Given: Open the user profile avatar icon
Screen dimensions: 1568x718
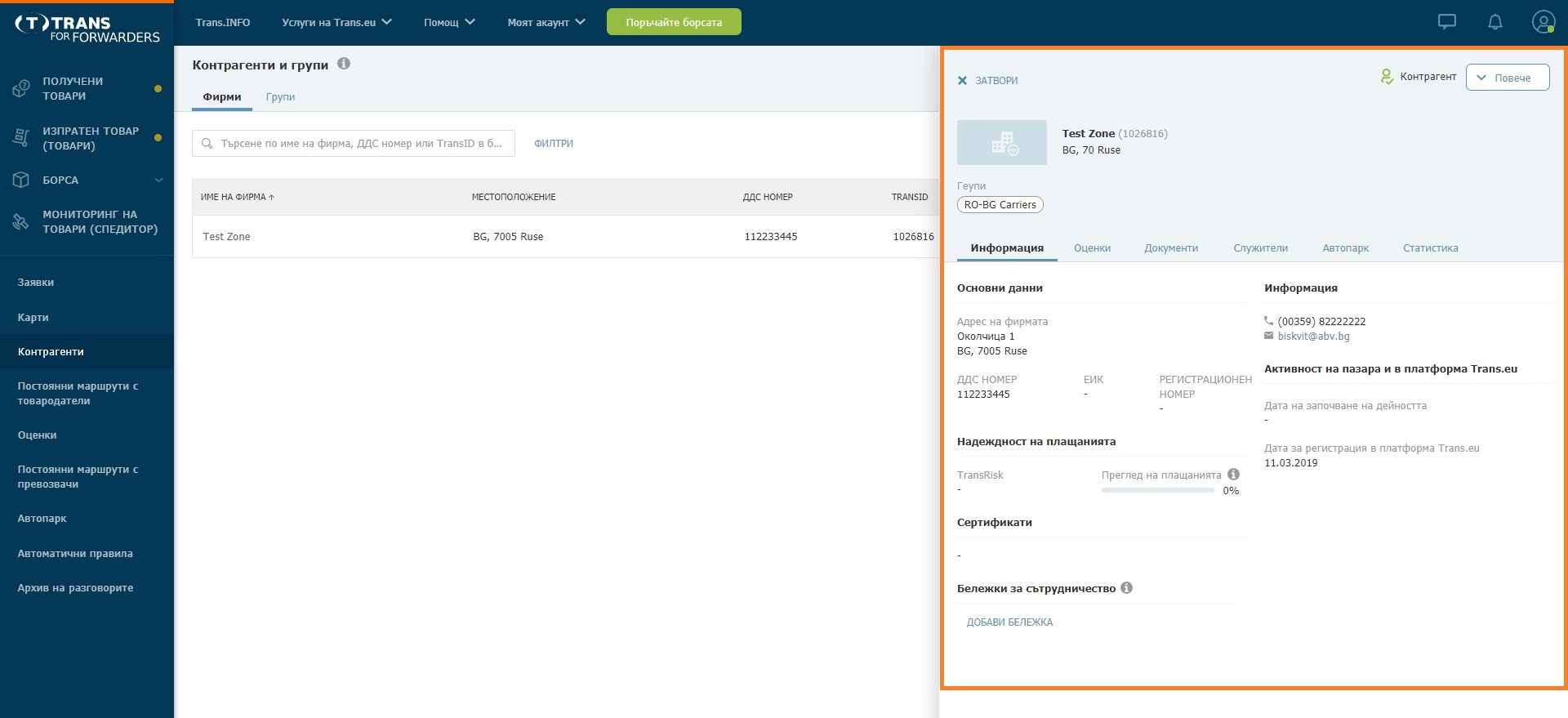Looking at the screenshot, I should [x=1543, y=22].
